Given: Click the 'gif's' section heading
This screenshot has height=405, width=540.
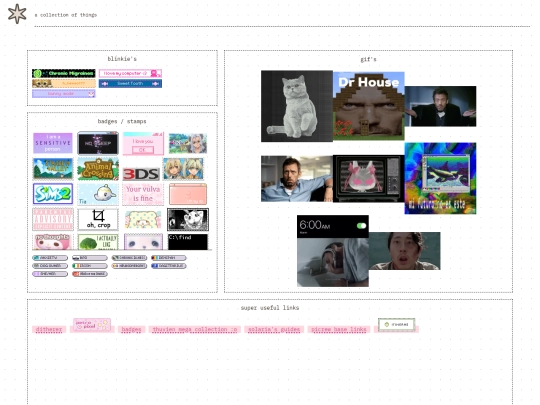Looking at the screenshot, I should (368, 59).
